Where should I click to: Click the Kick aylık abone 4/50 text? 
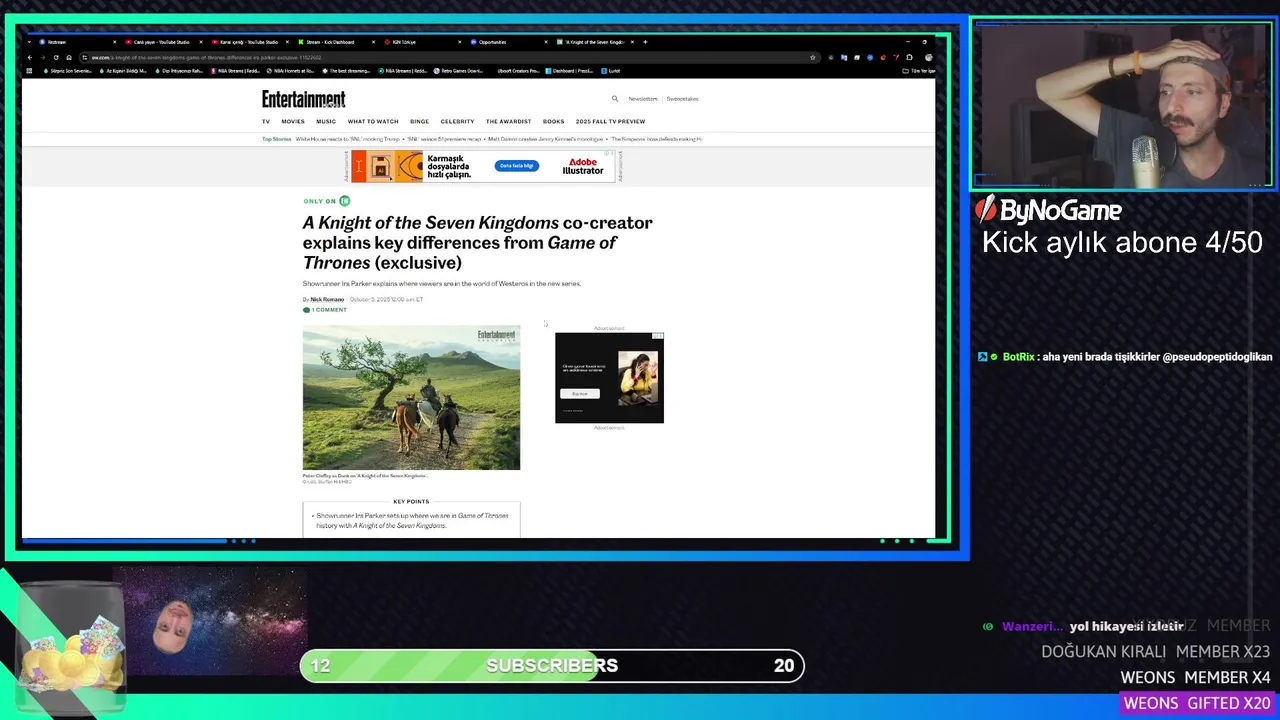coord(1122,242)
